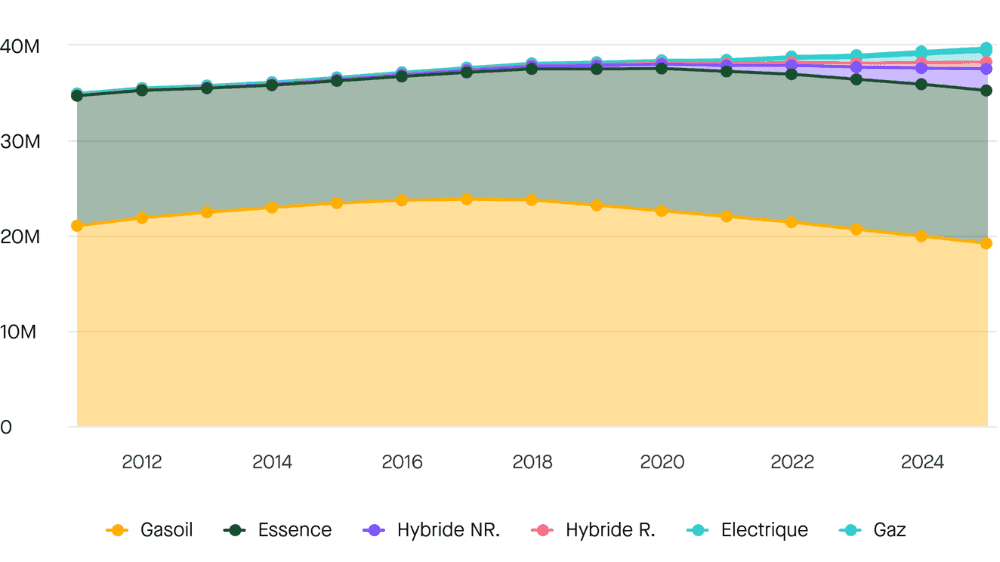
Task: Click the 2018 x-axis label
Action: click(x=532, y=462)
